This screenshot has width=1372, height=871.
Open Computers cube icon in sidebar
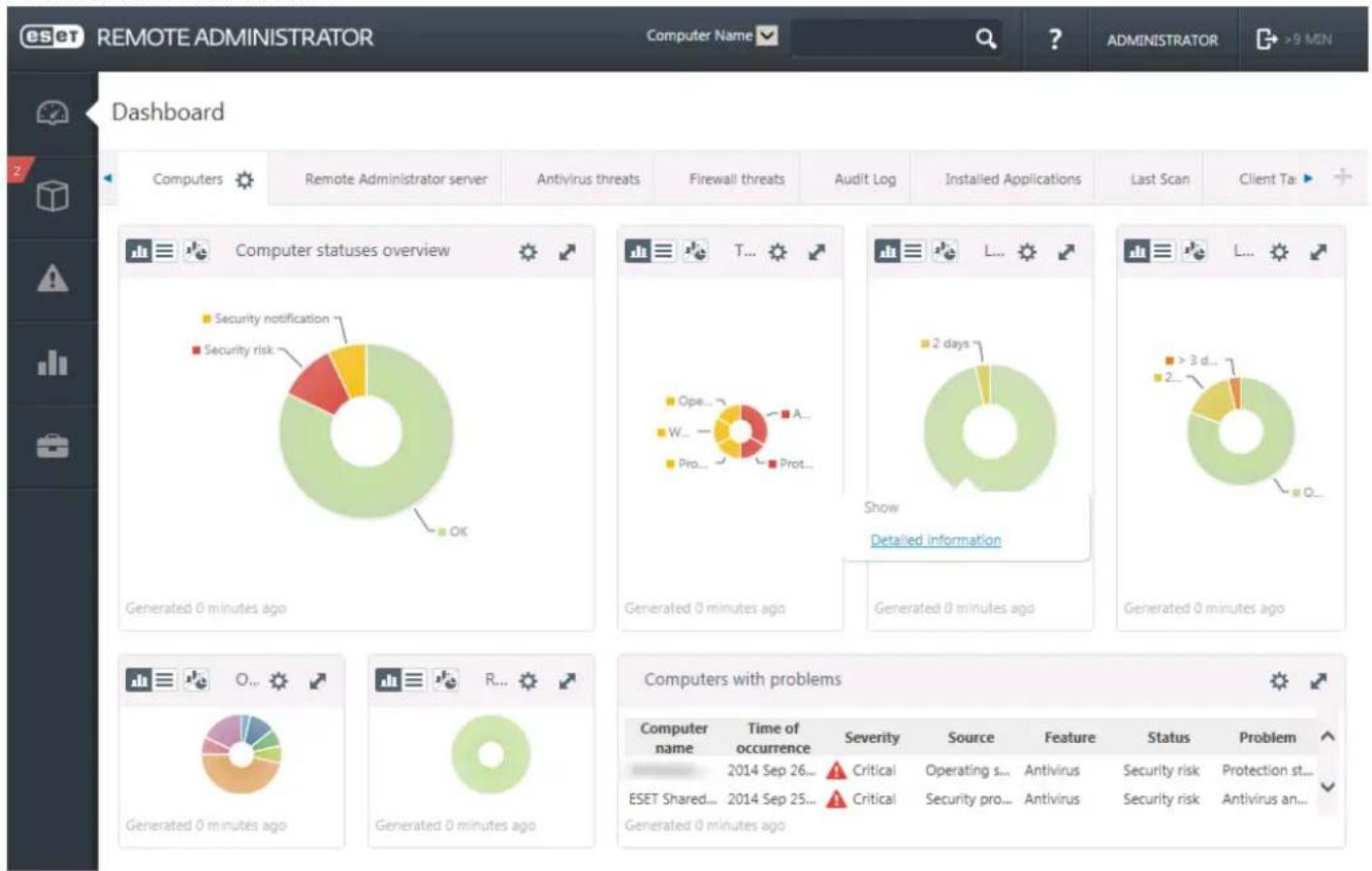pyautogui.click(x=52, y=196)
